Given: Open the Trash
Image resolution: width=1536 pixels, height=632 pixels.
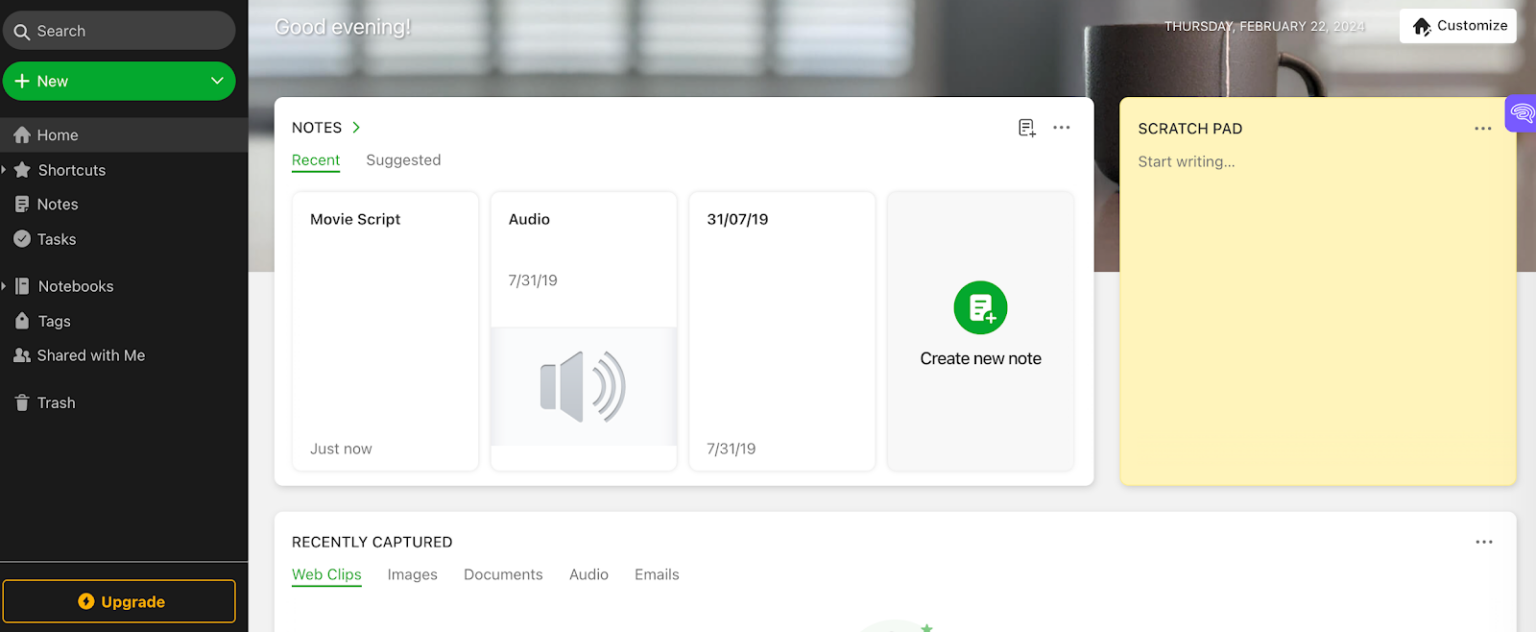Looking at the screenshot, I should (x=56, y=402).
